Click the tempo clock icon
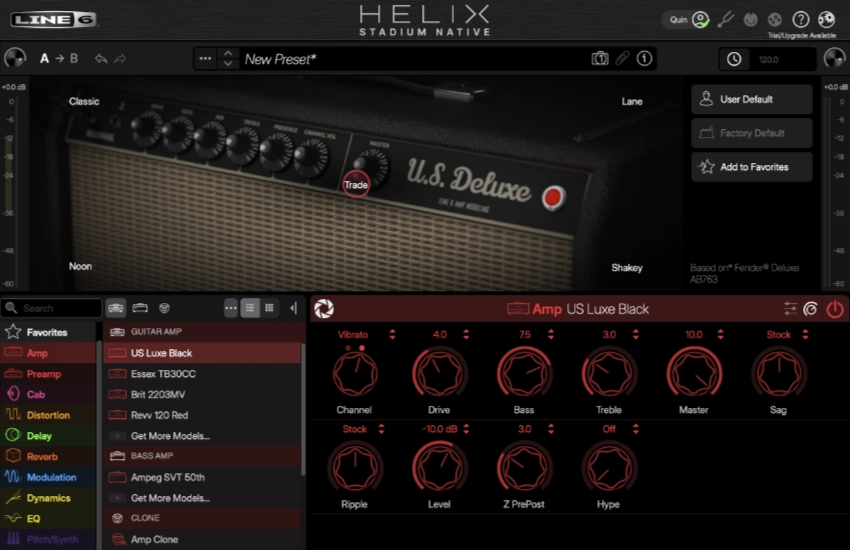 point(734,59)
